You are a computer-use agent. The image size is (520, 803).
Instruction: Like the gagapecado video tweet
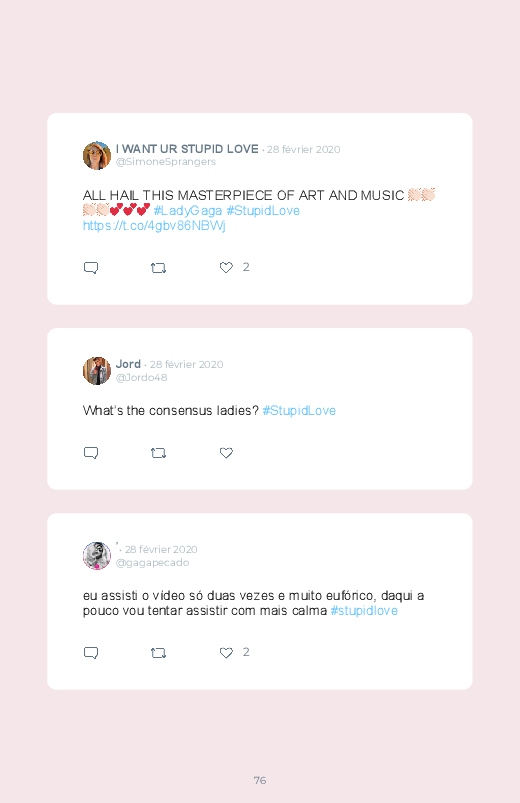coord(226,652)
